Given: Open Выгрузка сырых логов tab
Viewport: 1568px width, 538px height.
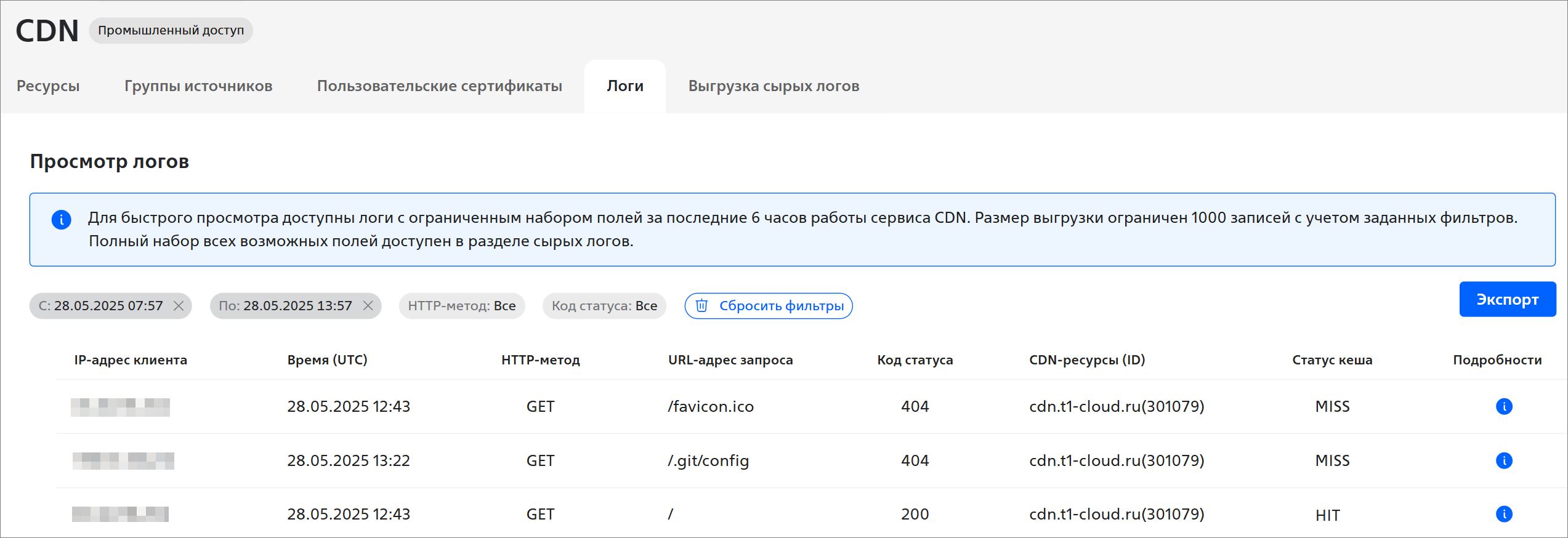Looking at the screenshot, I should [x=774, y=86].
